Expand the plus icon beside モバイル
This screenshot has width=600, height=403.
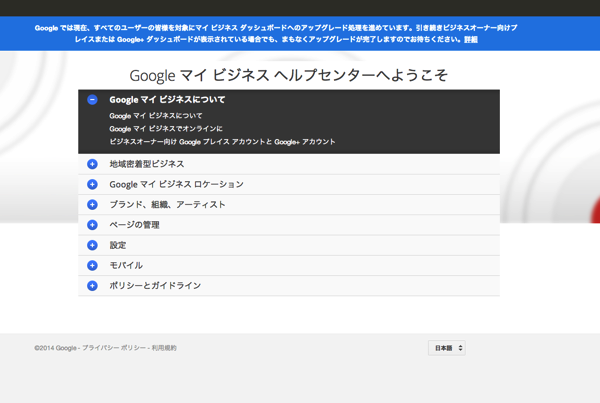(x=92, y=265)
